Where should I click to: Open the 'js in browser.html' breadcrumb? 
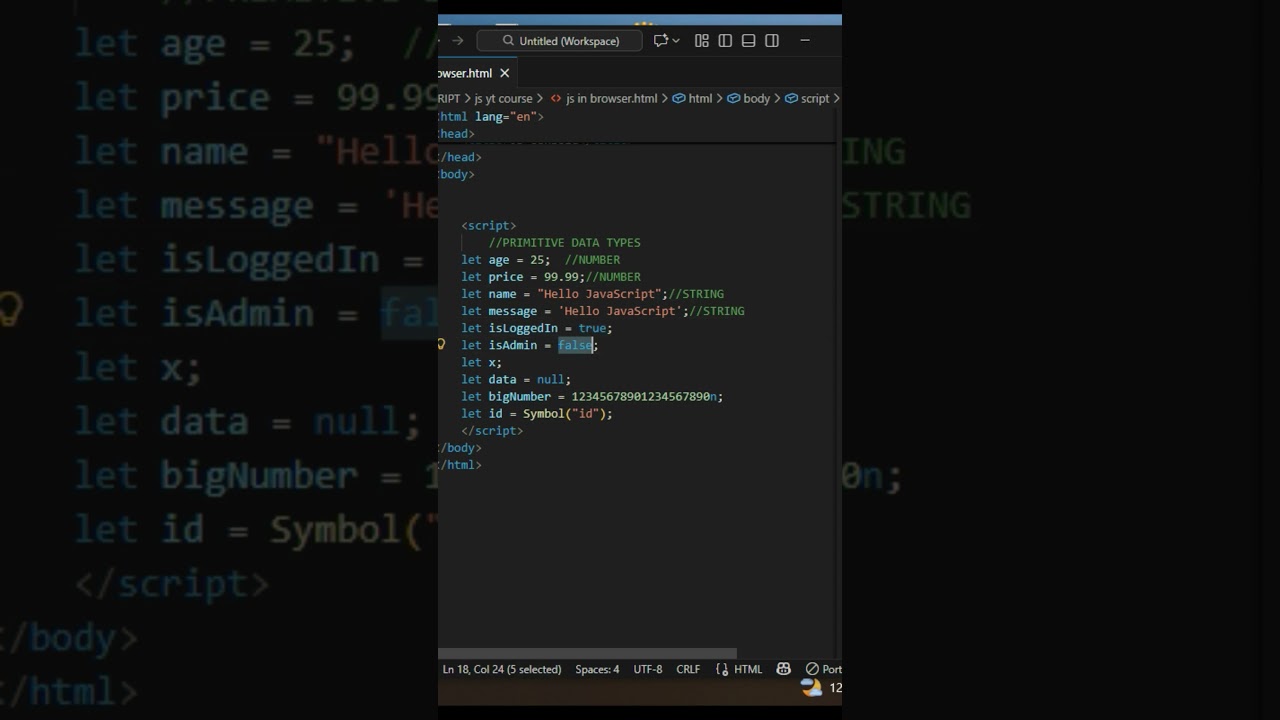[x=611, y=98]
